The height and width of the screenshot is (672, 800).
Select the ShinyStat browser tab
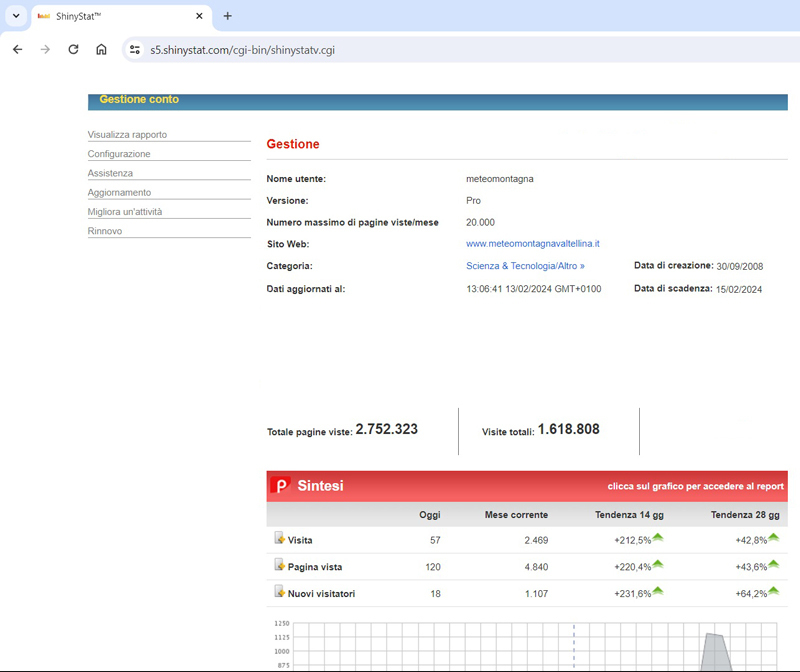(121, 16)
